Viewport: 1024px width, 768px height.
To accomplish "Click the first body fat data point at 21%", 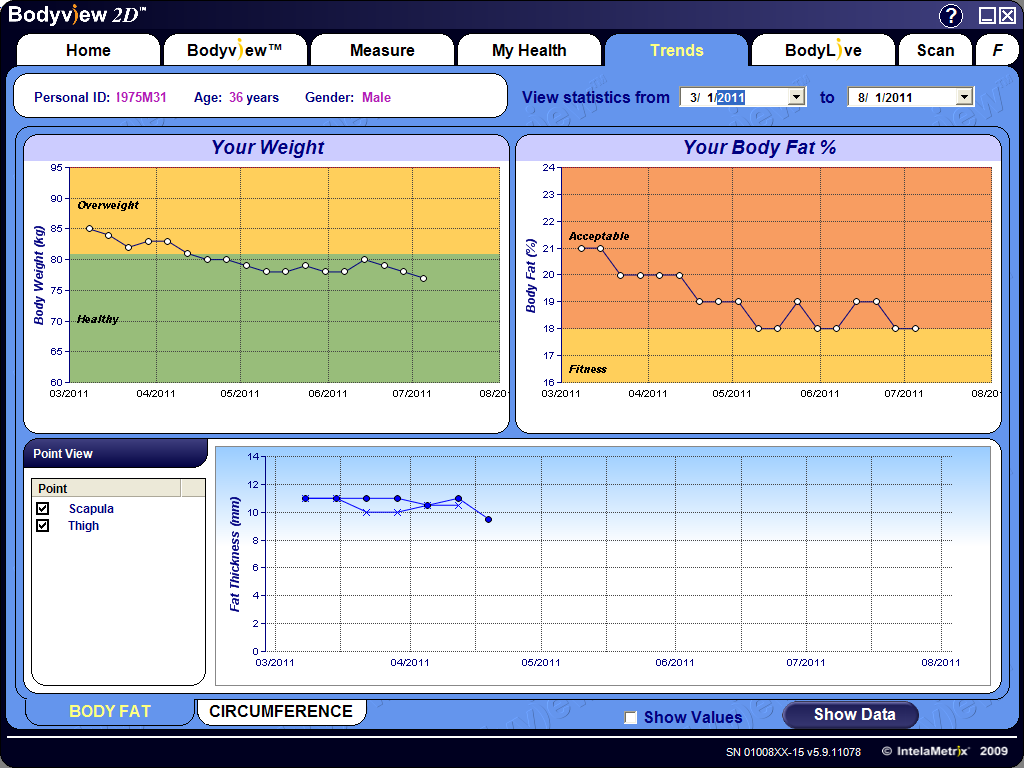I will click(x=581, y=248).
